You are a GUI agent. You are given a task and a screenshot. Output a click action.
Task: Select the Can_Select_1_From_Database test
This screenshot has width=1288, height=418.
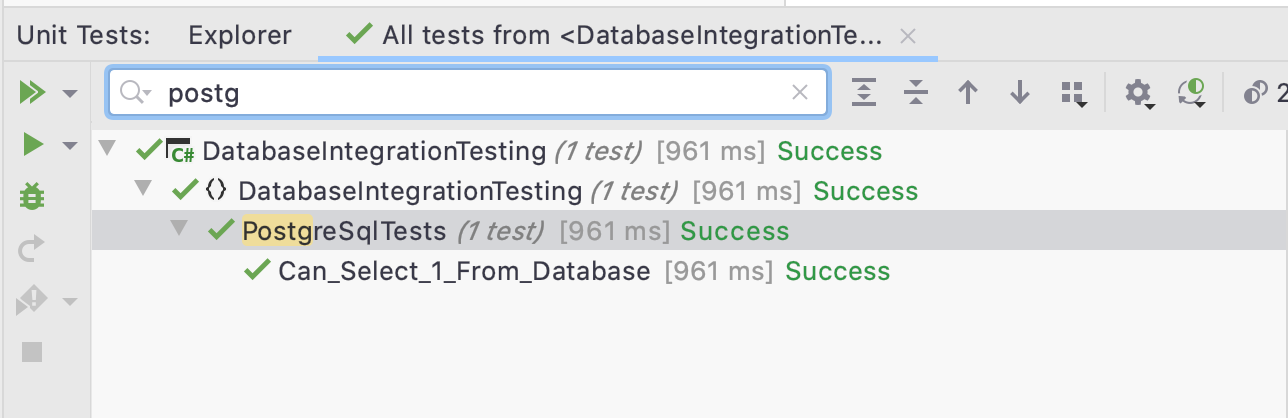coord(464,271)
